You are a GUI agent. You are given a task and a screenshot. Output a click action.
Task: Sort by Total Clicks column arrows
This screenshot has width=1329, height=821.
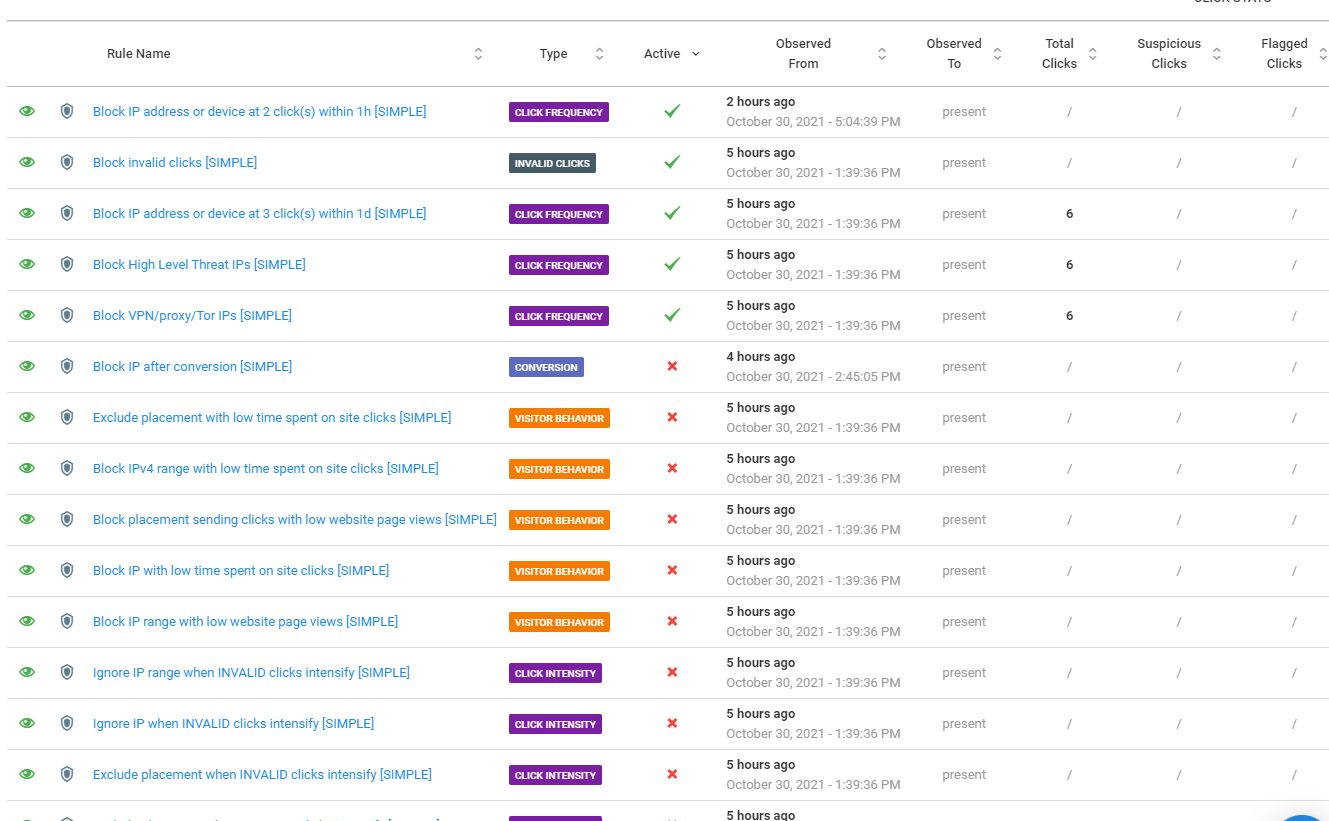[1093, 54]
